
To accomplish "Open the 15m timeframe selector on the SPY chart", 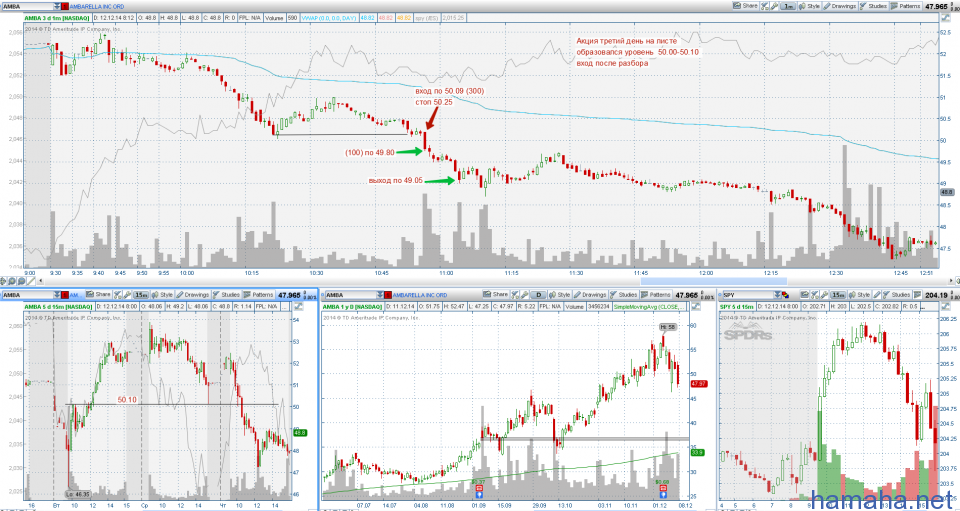I will point(838,295).
